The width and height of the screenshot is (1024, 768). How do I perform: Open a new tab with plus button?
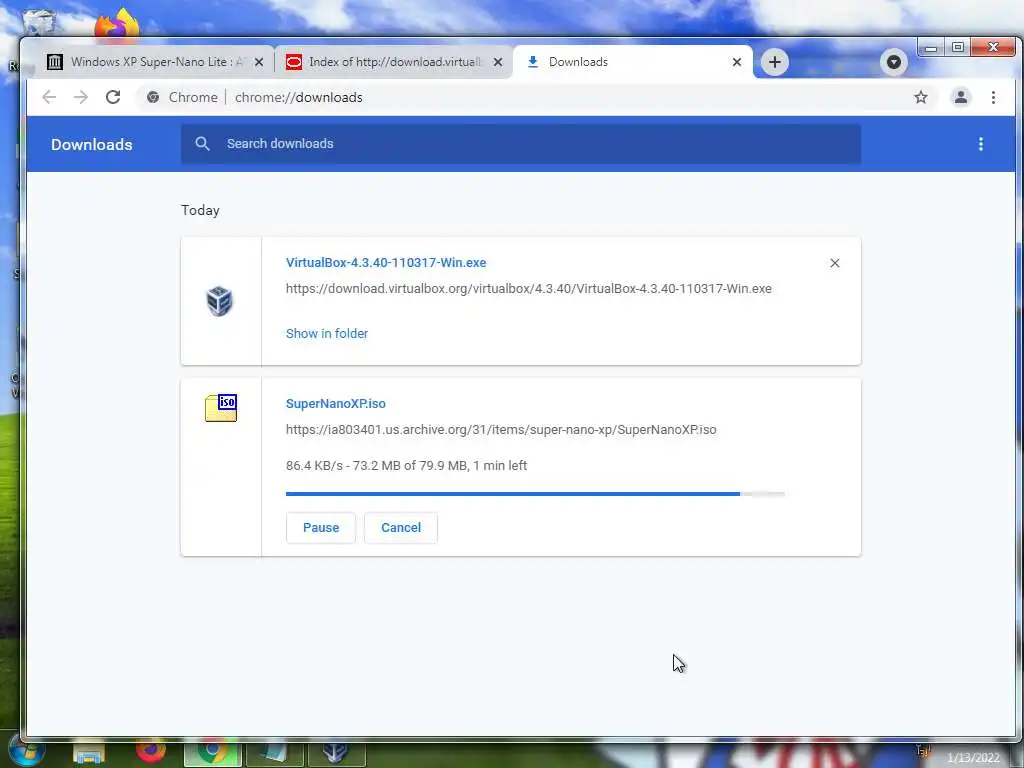(775, 62)
